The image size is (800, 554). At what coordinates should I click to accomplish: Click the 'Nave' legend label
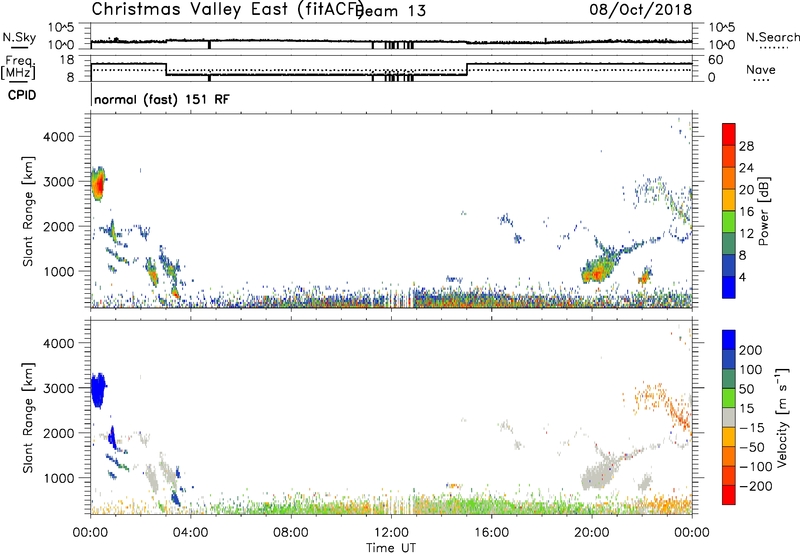click(761, 69)
